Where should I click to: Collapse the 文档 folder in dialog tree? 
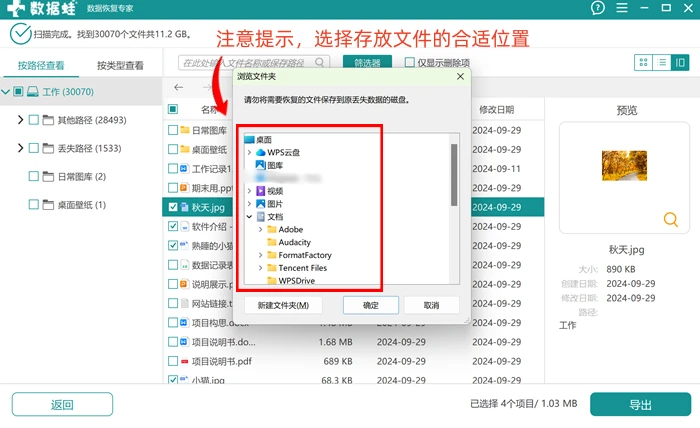pyautogui.click(x=249, y=216)
